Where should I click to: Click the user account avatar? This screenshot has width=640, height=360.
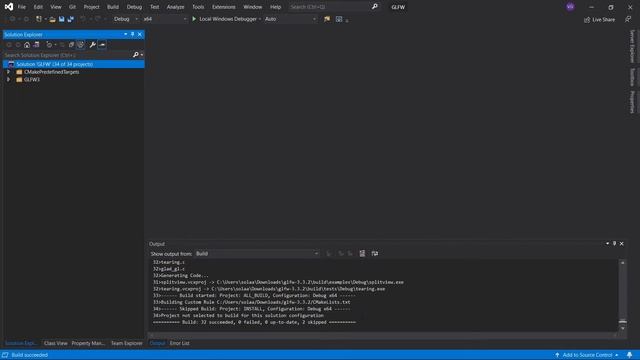[570, 7]
